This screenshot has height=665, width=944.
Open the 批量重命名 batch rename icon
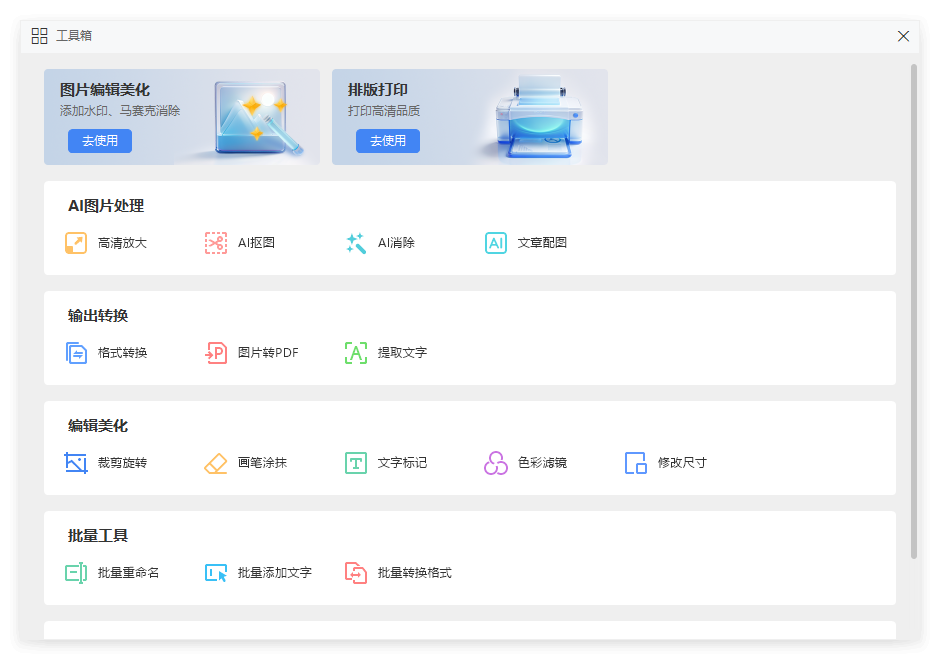[76, 573]
